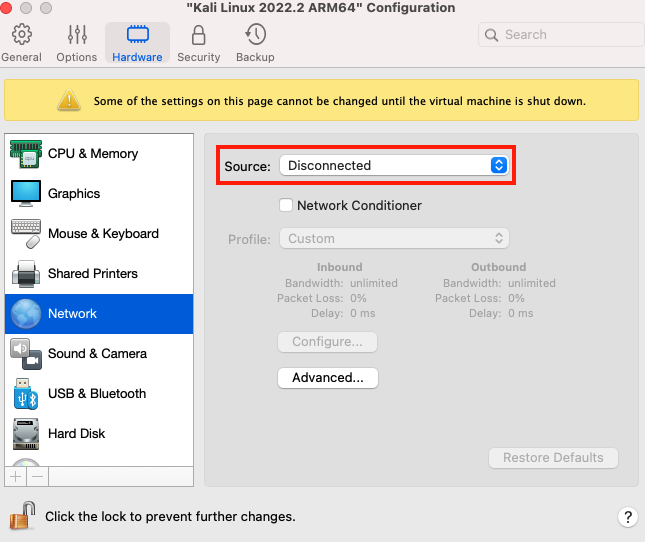
Task: Click the CPU & Memory chip icon
Action: pos(26,154)
